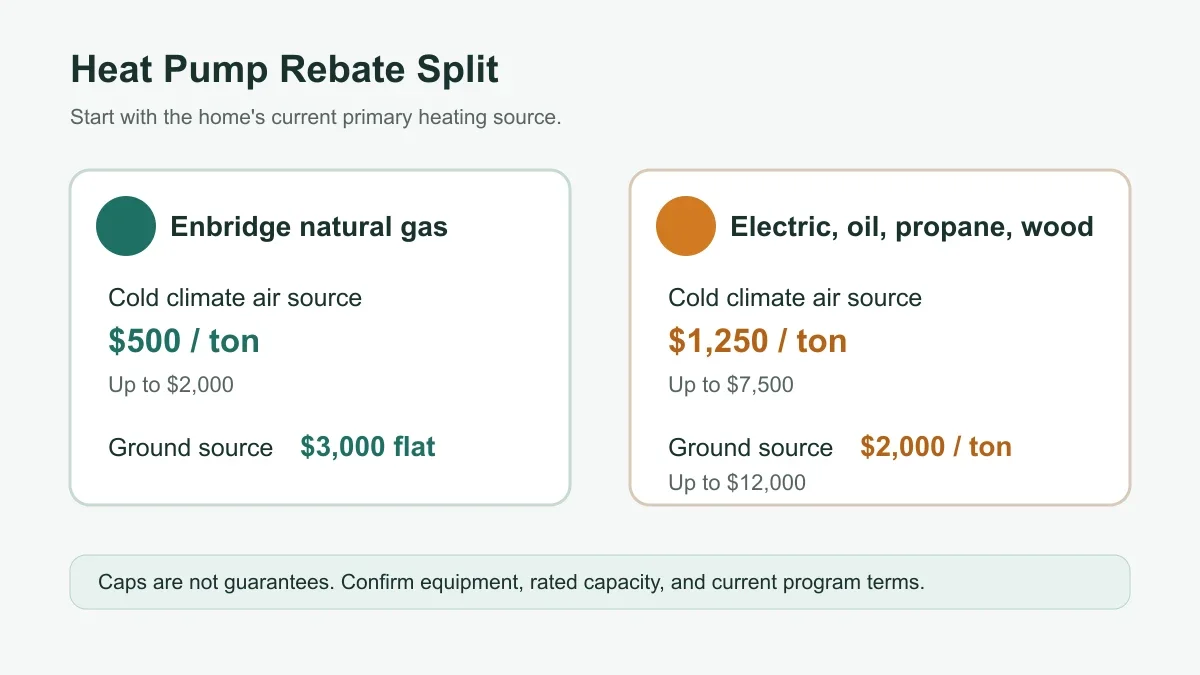Viewport: 1200px width, 675px height.
Task: Click the "Up to $2,000" cap text
Action: pyautogui.click(x=171, y=385)
